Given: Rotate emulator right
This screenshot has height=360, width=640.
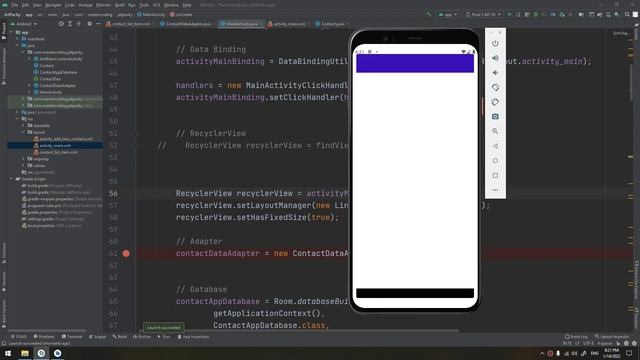Looking at the screenshot, I should pyautogui.click(x=495, y=102).
